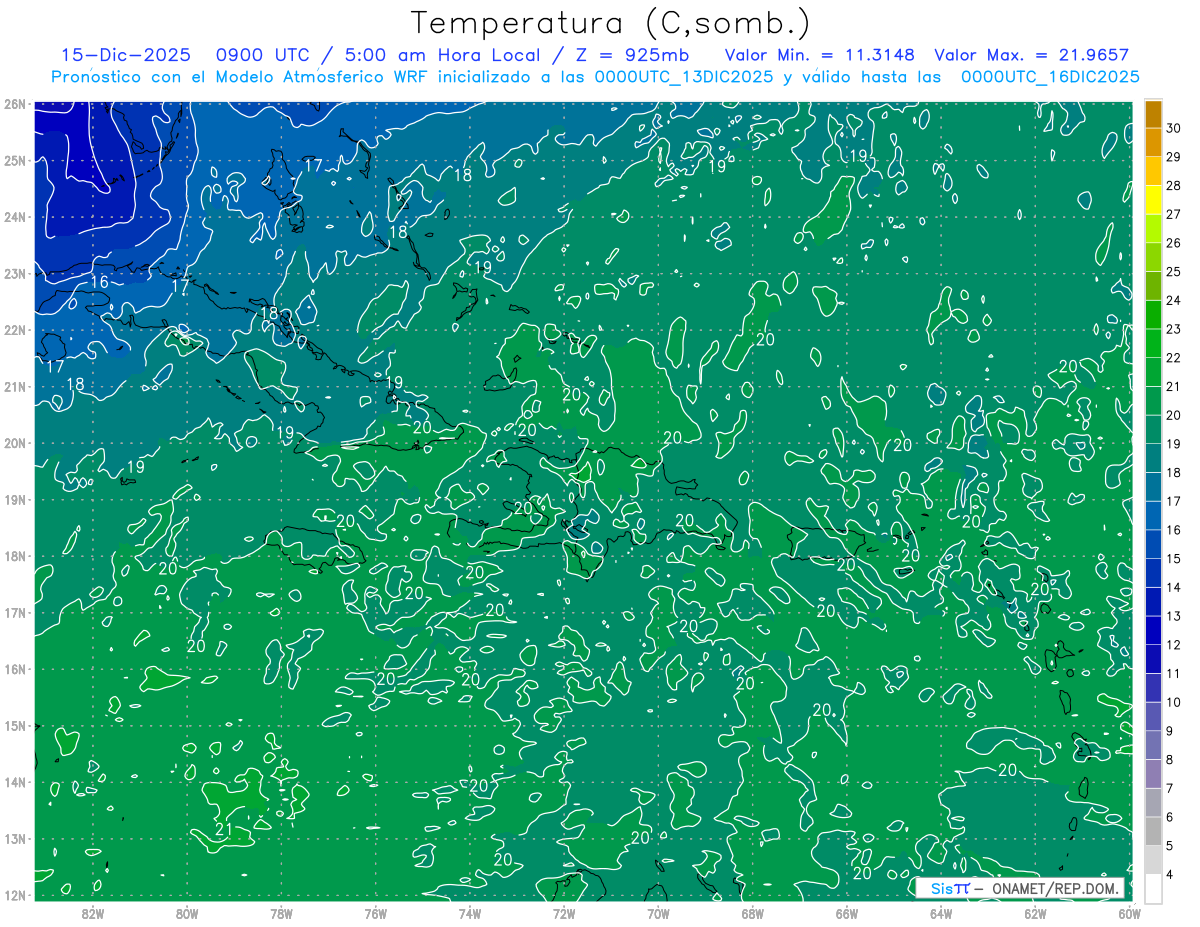The width and height of the screenshot is (1200, 927).
Task: Click the brown-orange legend swatch above label 30
Action: 1153,113
